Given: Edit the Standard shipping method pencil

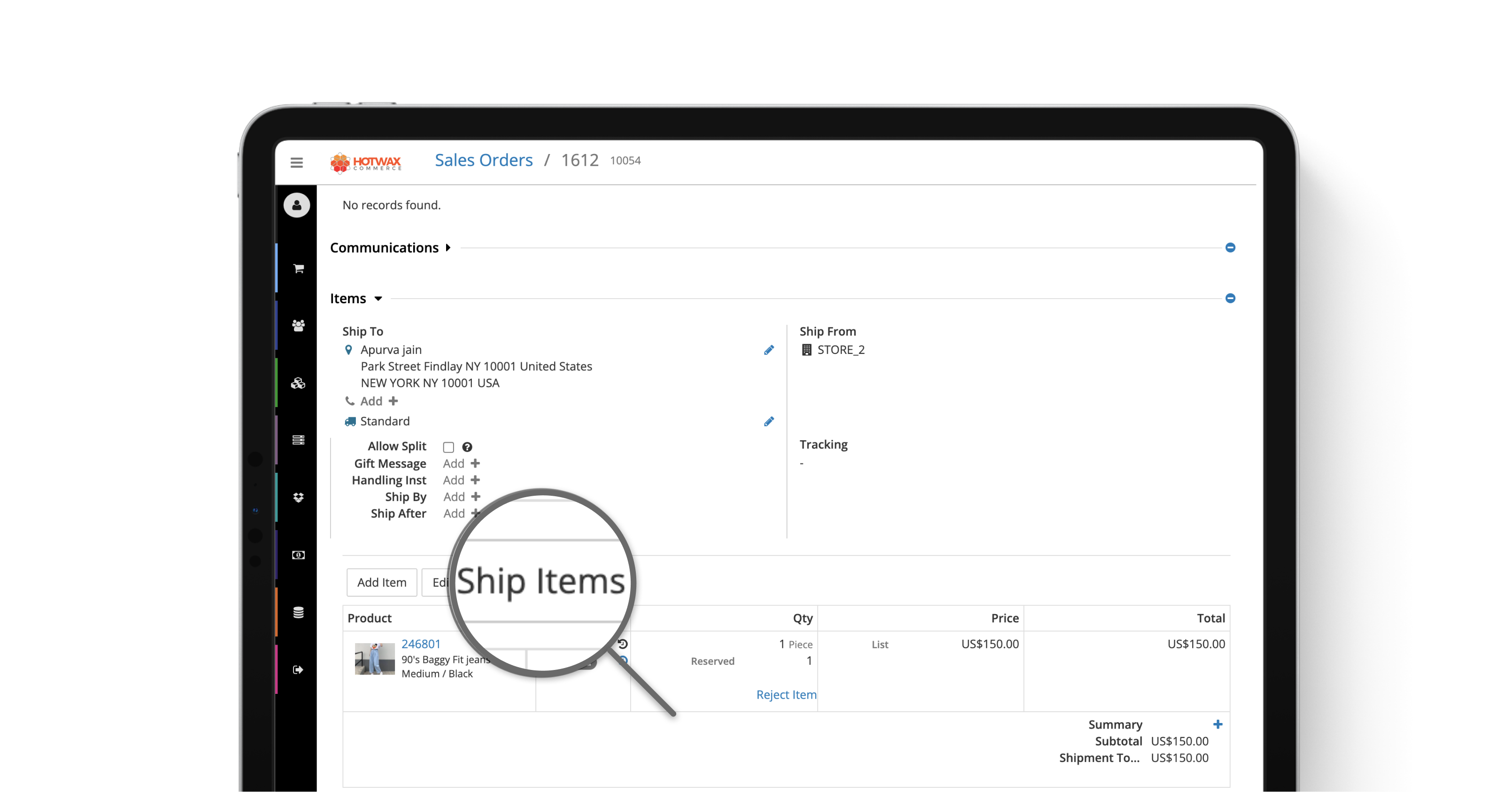Looking at the screenshot, I should click(x=769, y=422).
